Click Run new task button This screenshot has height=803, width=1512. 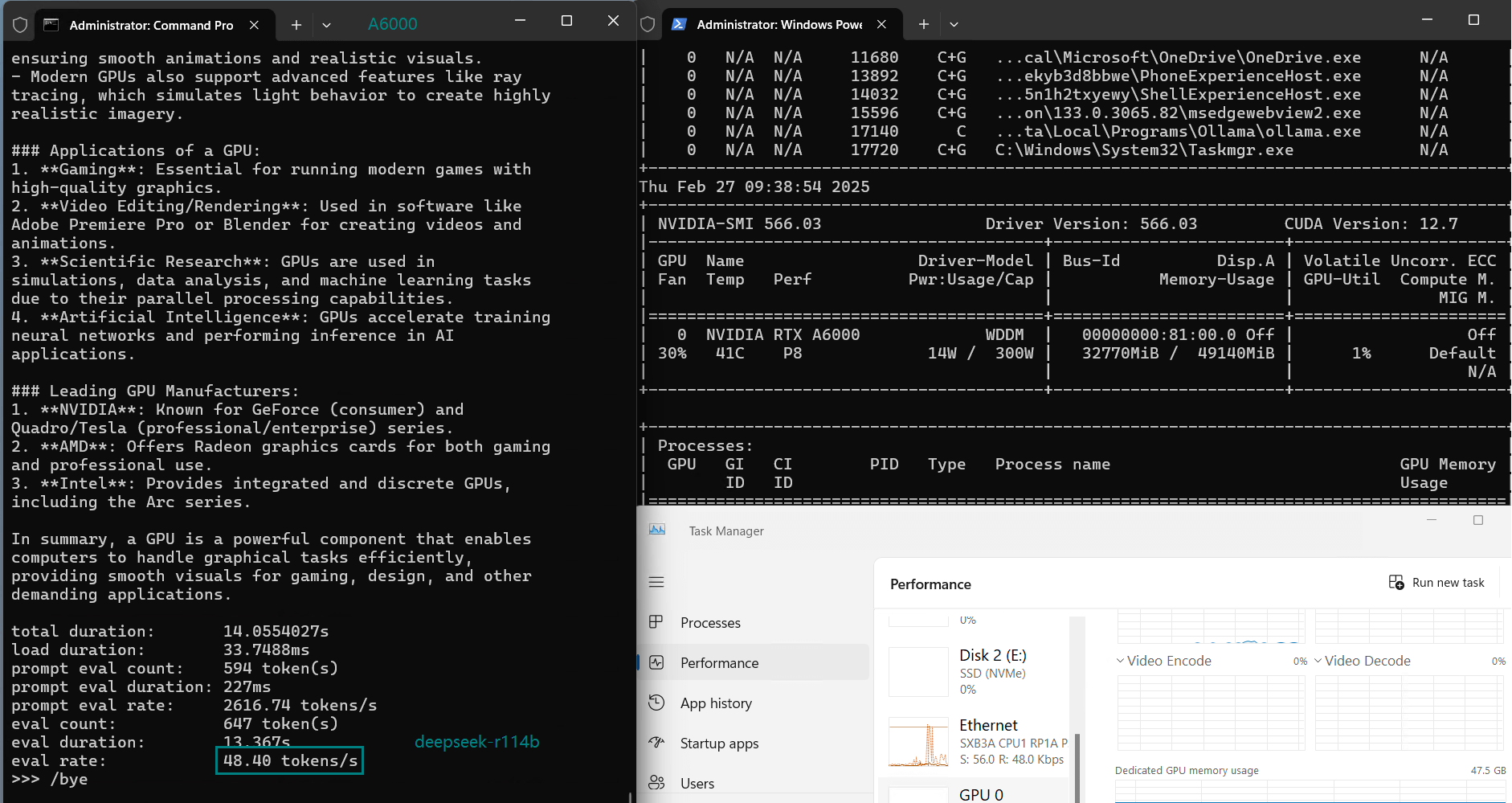click(1436, 583)
